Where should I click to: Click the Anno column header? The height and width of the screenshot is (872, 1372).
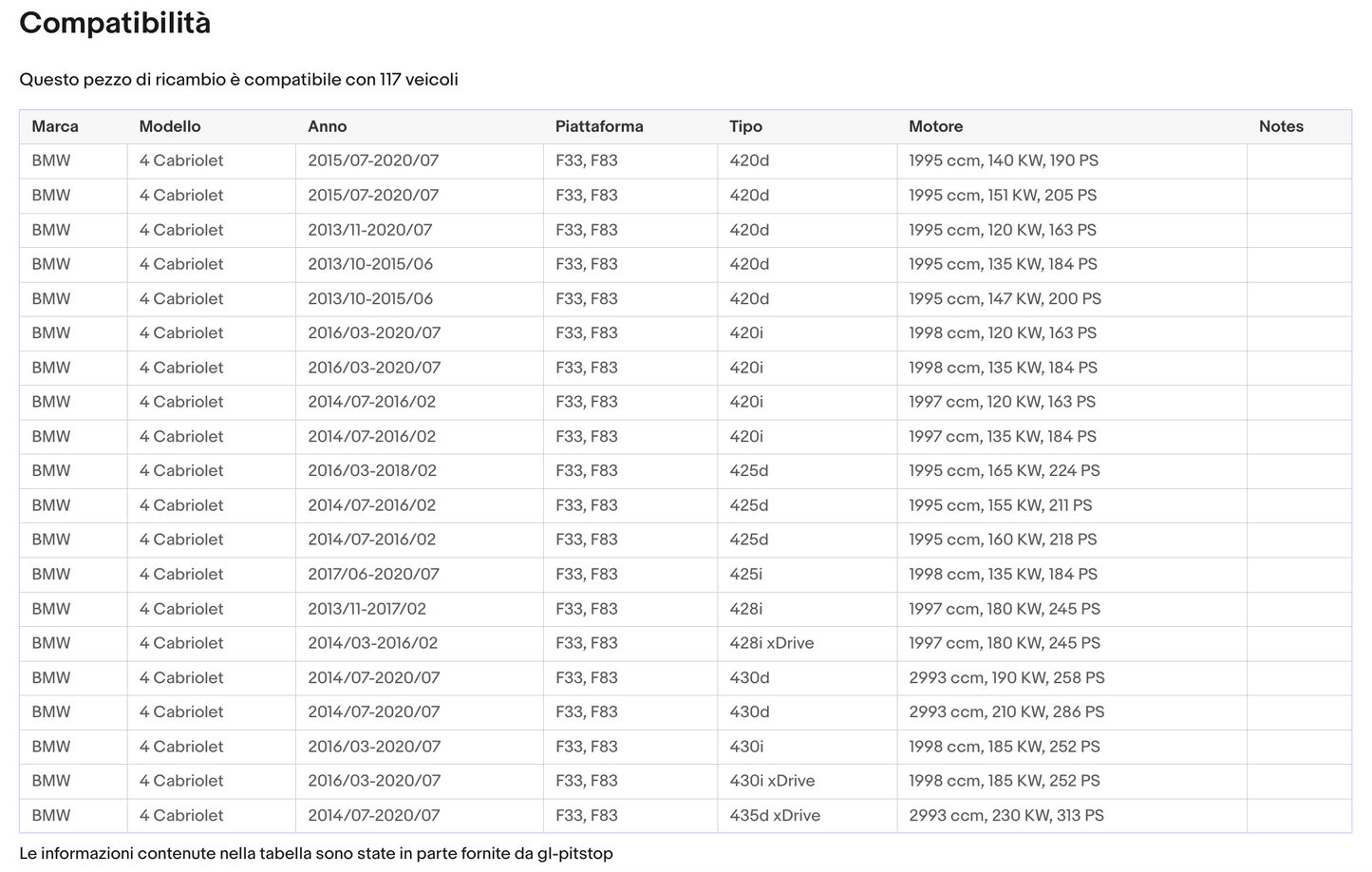tap(328, 126)
